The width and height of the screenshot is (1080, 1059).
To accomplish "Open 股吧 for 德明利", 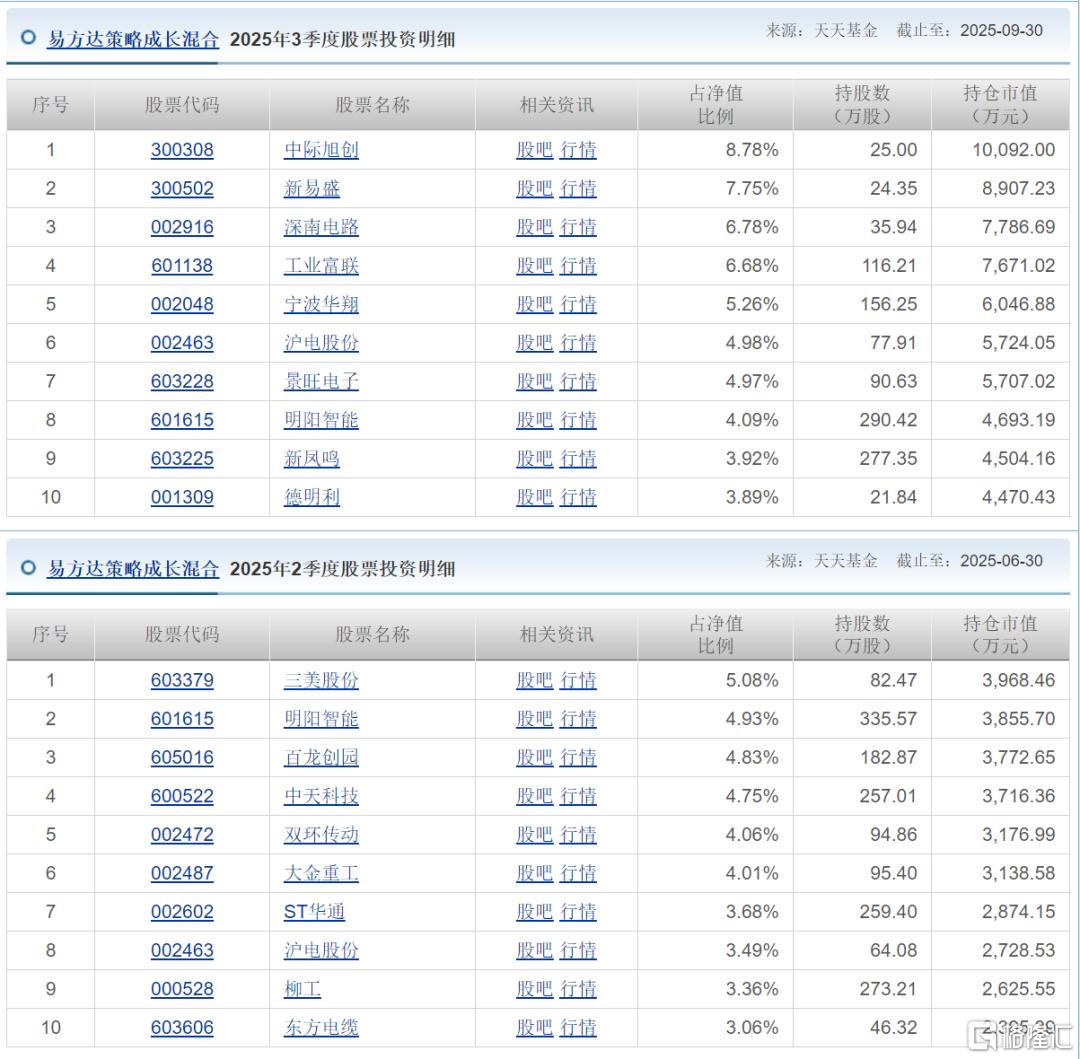I will click(x=534, y=497).
